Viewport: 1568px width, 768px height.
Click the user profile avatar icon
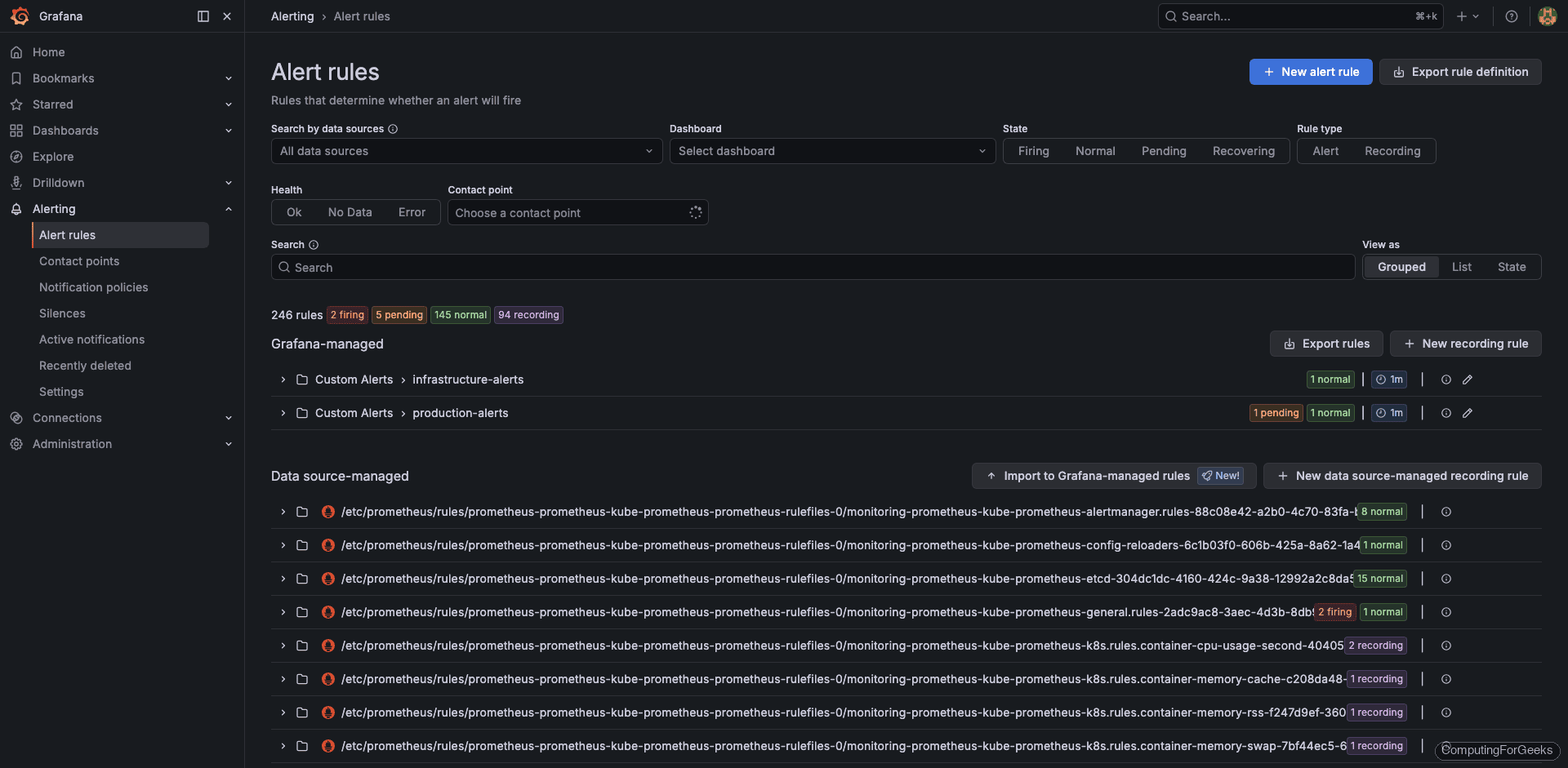(1547, 16)
